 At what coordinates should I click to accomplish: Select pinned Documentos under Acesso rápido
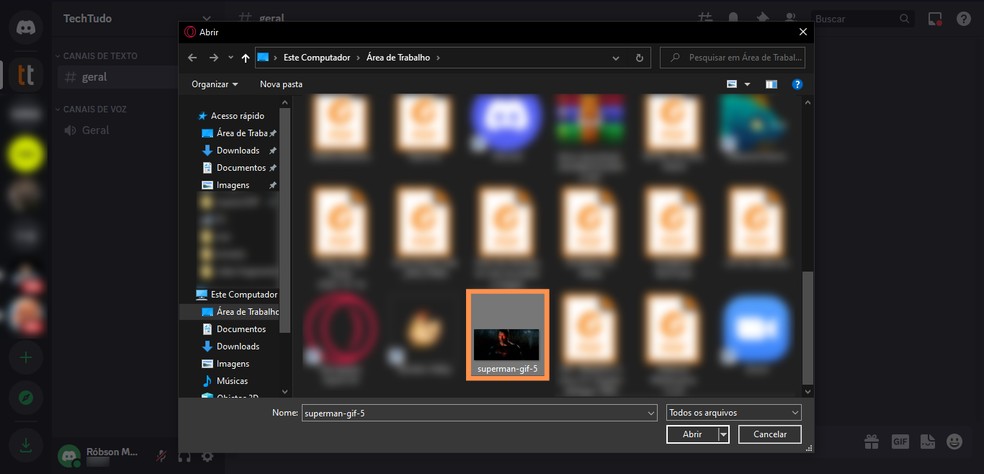[239, 168]
